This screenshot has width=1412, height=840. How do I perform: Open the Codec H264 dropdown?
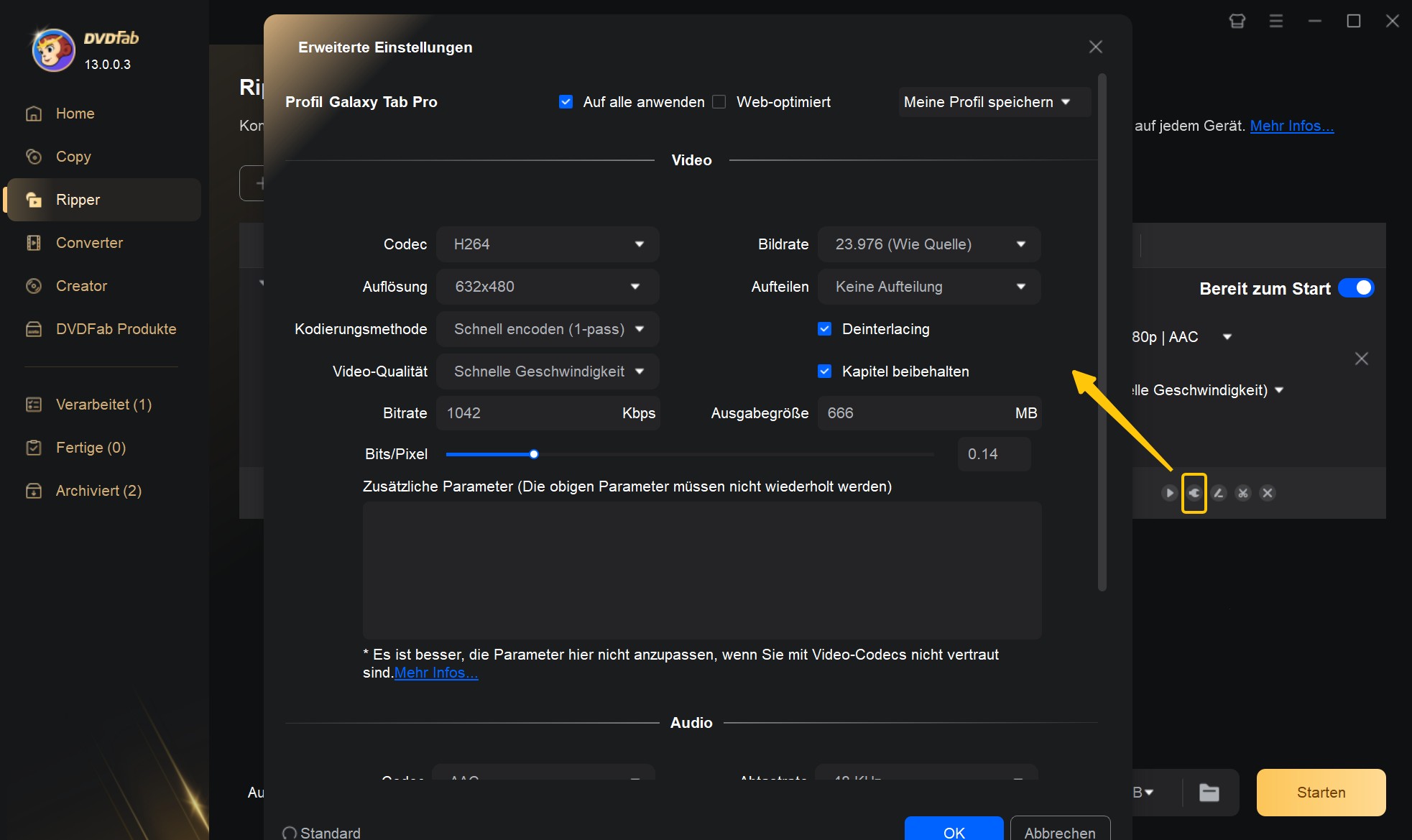pos(548,244)
